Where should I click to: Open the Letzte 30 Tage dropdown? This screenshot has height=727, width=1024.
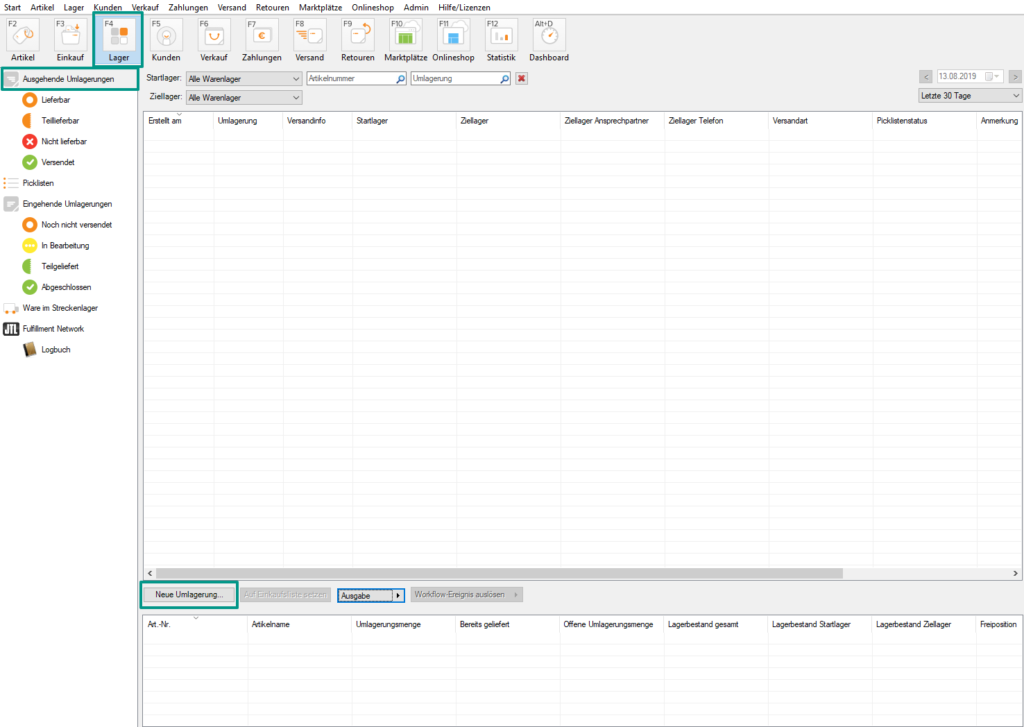[x=969, y=96]
